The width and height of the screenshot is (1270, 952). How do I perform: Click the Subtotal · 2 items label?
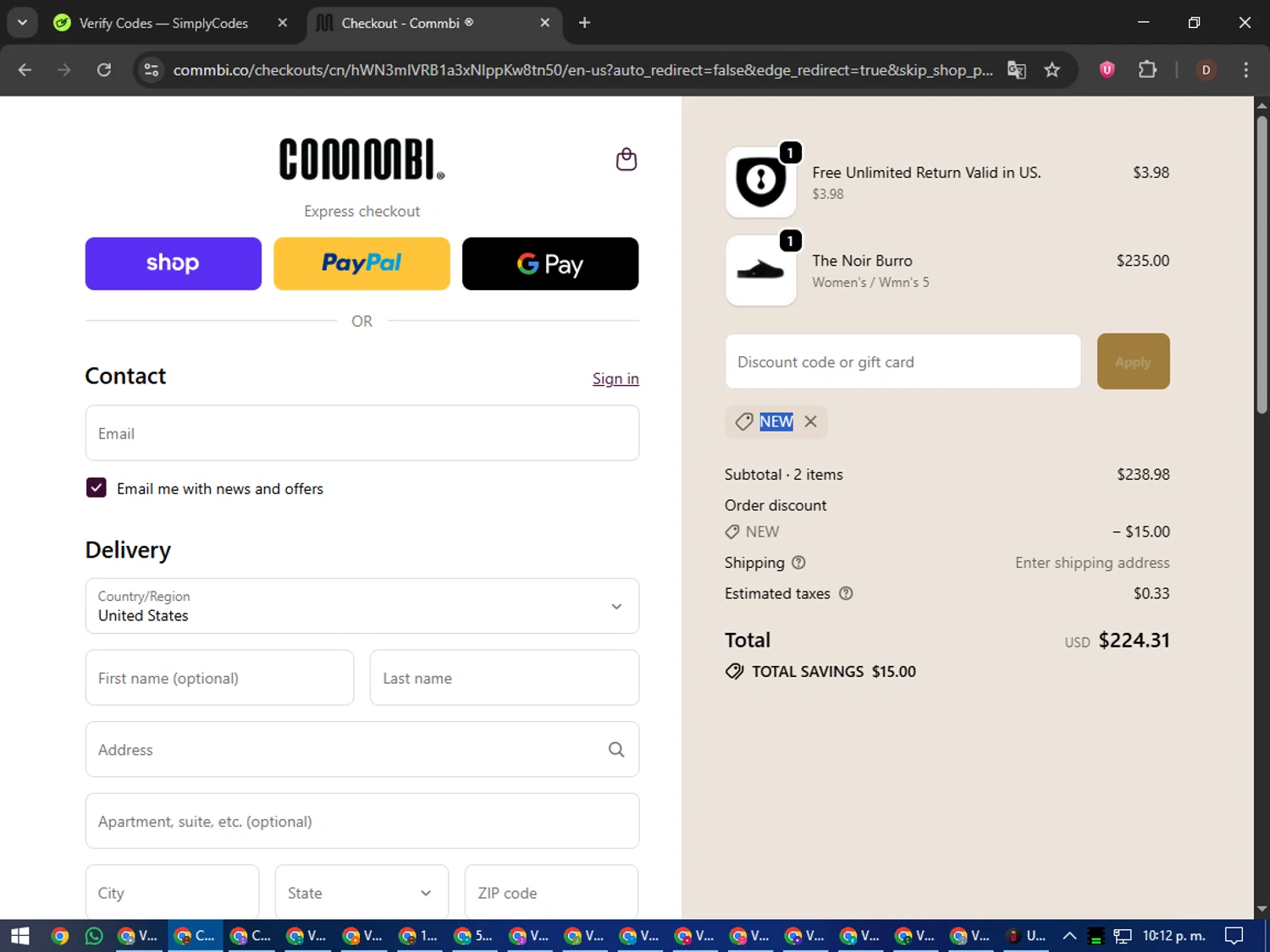tap(784, 475)
